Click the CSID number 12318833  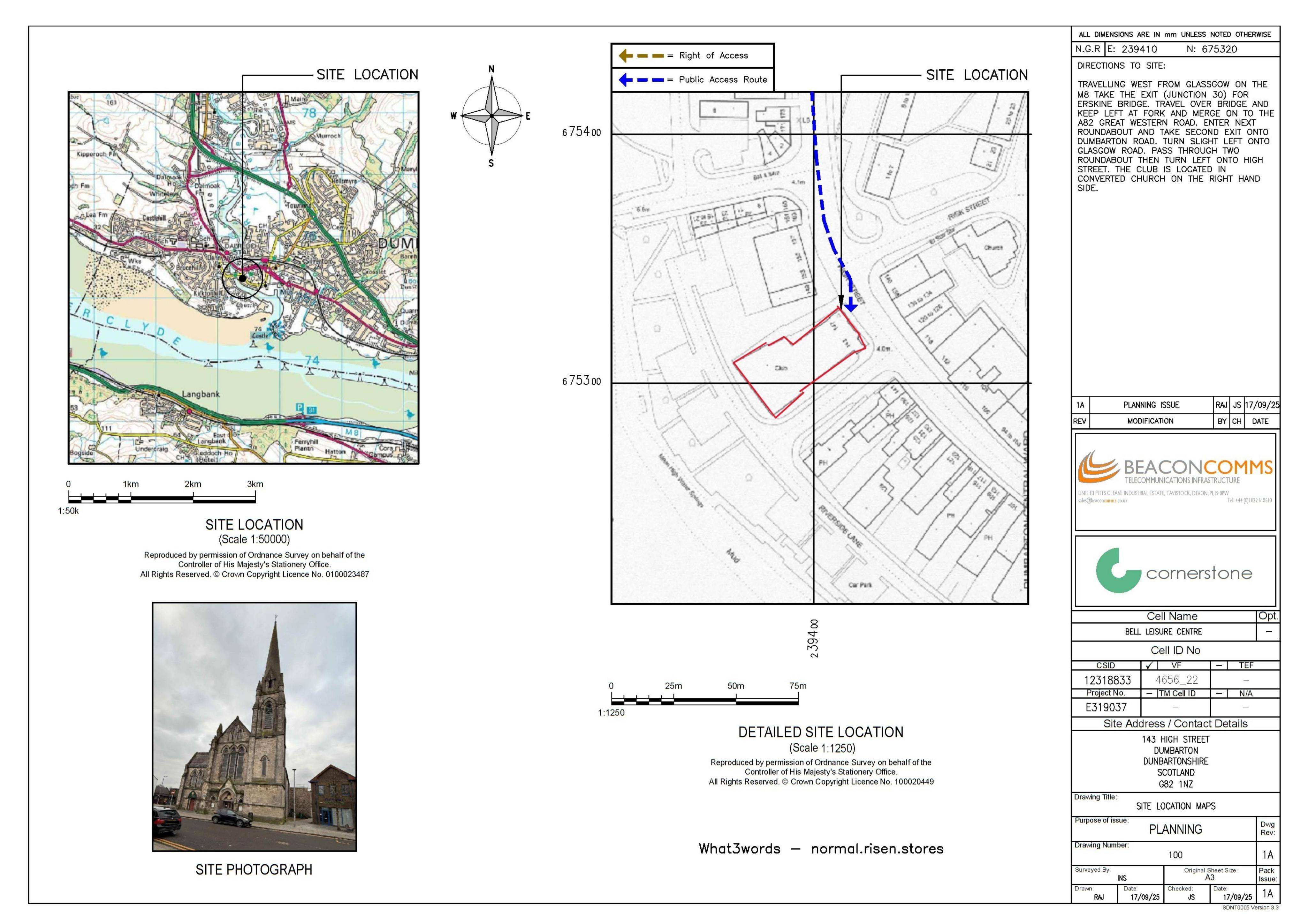(x=1107, y=680)
